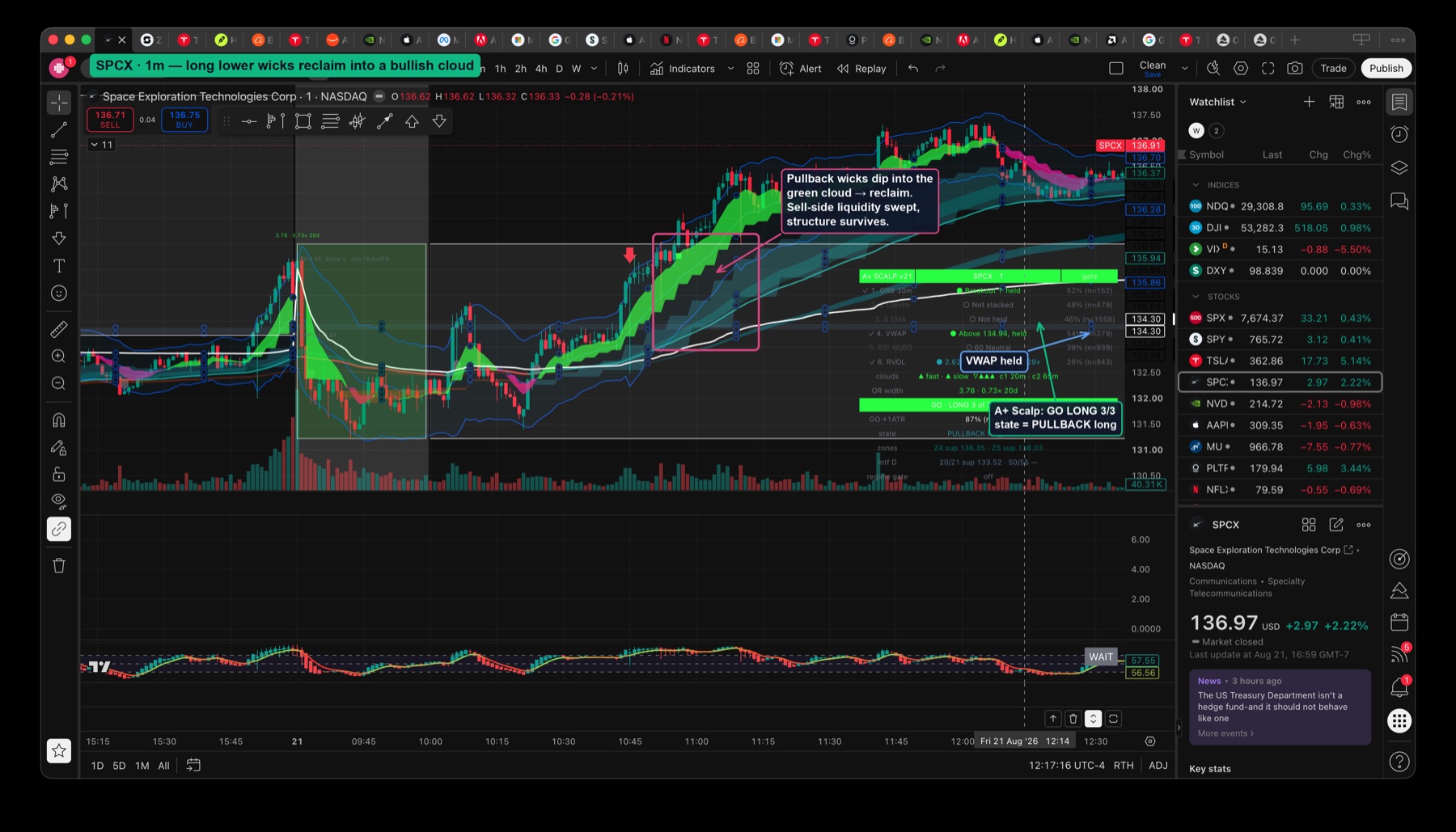Open the favorites star toolbar button

[x=59, y=750]
